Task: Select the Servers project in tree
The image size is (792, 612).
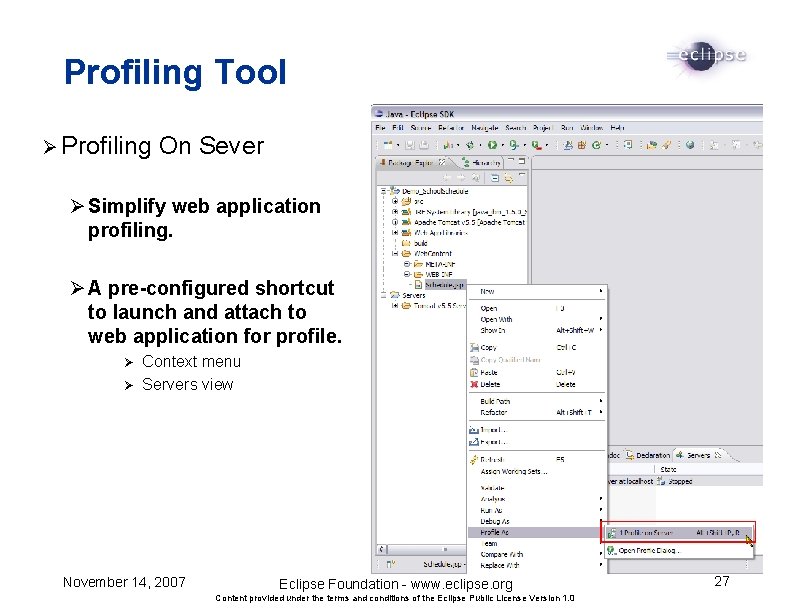Action: click(x=408, y=295)
